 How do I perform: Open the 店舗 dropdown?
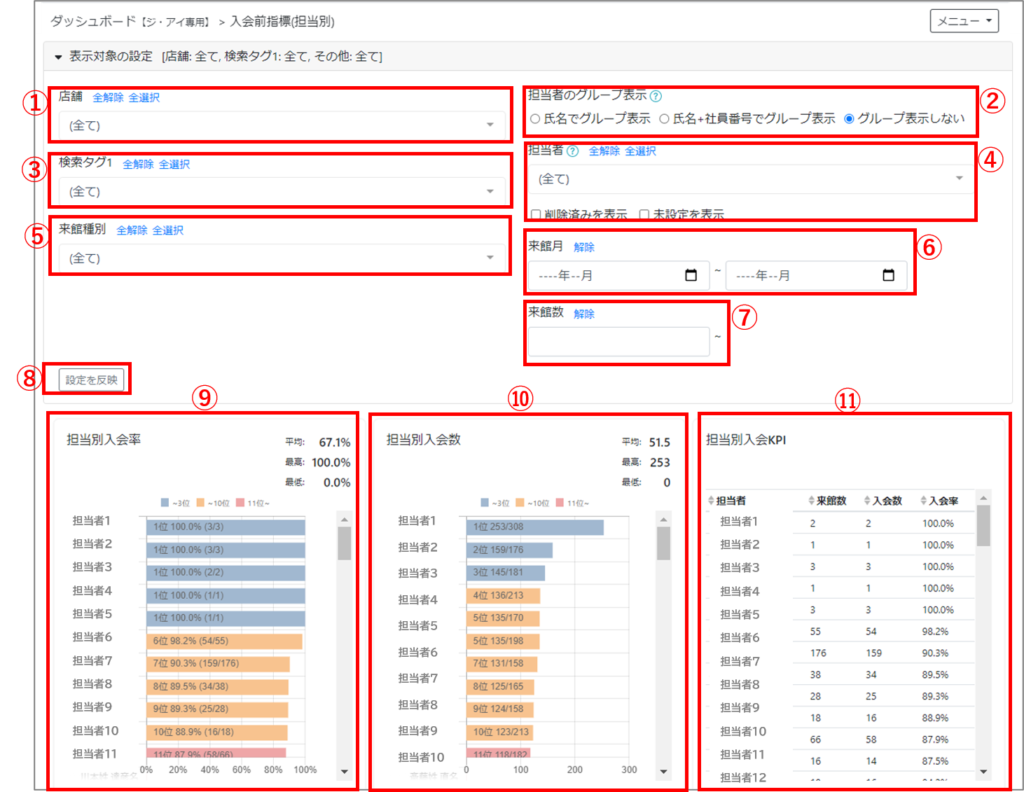point(280,125)
